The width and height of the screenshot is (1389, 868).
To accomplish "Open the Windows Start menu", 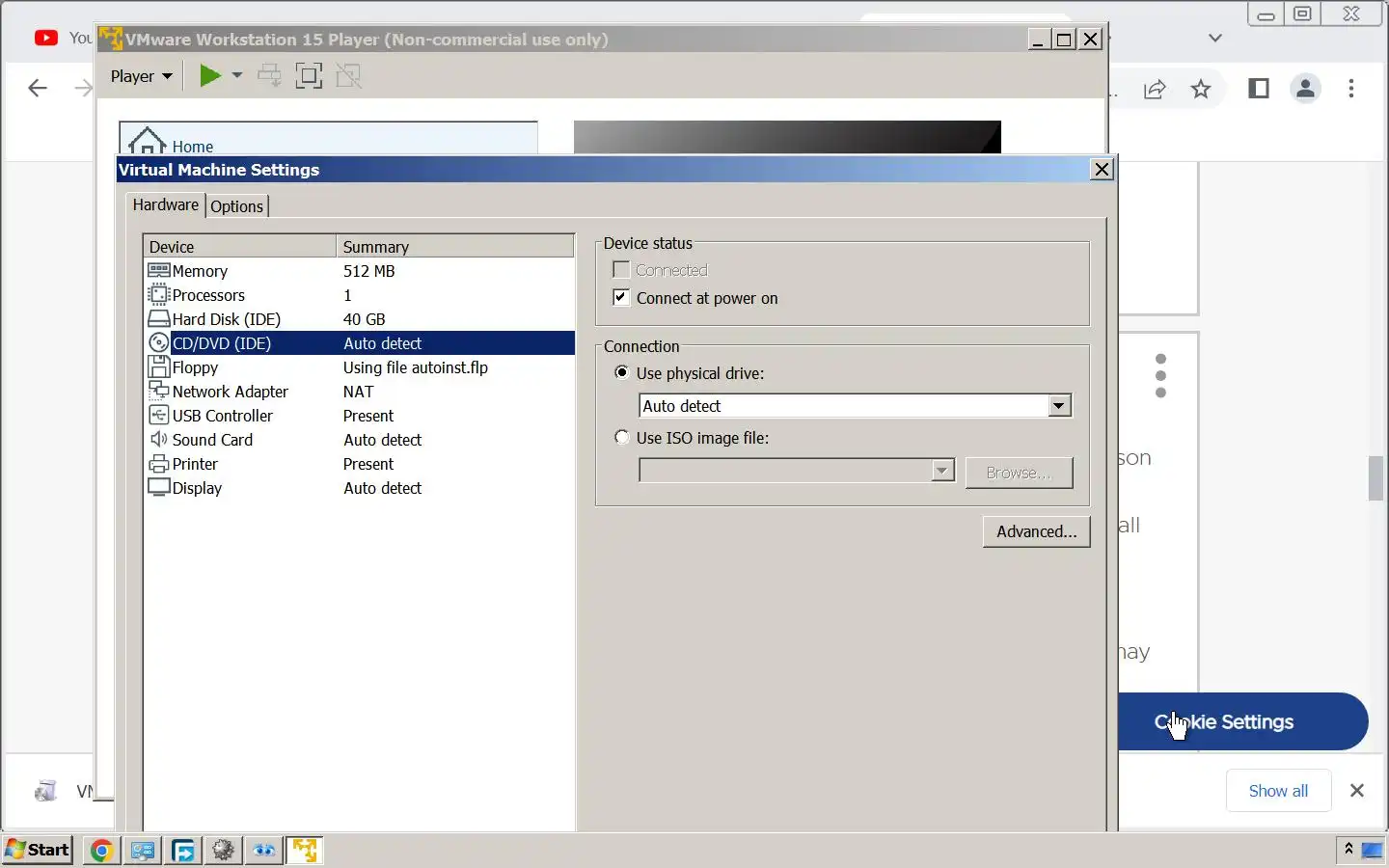I will tap(38, 850).
